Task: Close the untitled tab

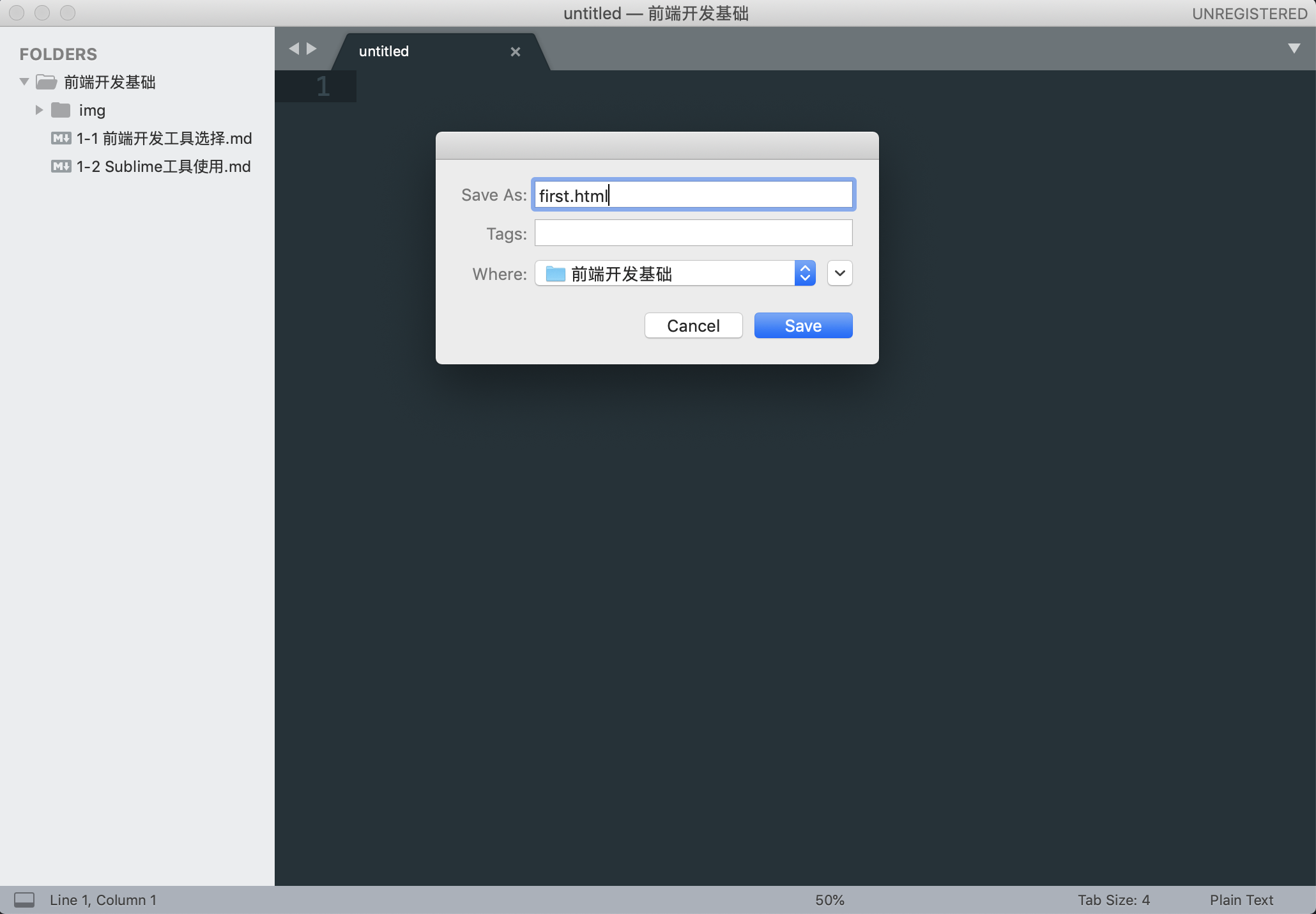Action: tap(515, 52)
